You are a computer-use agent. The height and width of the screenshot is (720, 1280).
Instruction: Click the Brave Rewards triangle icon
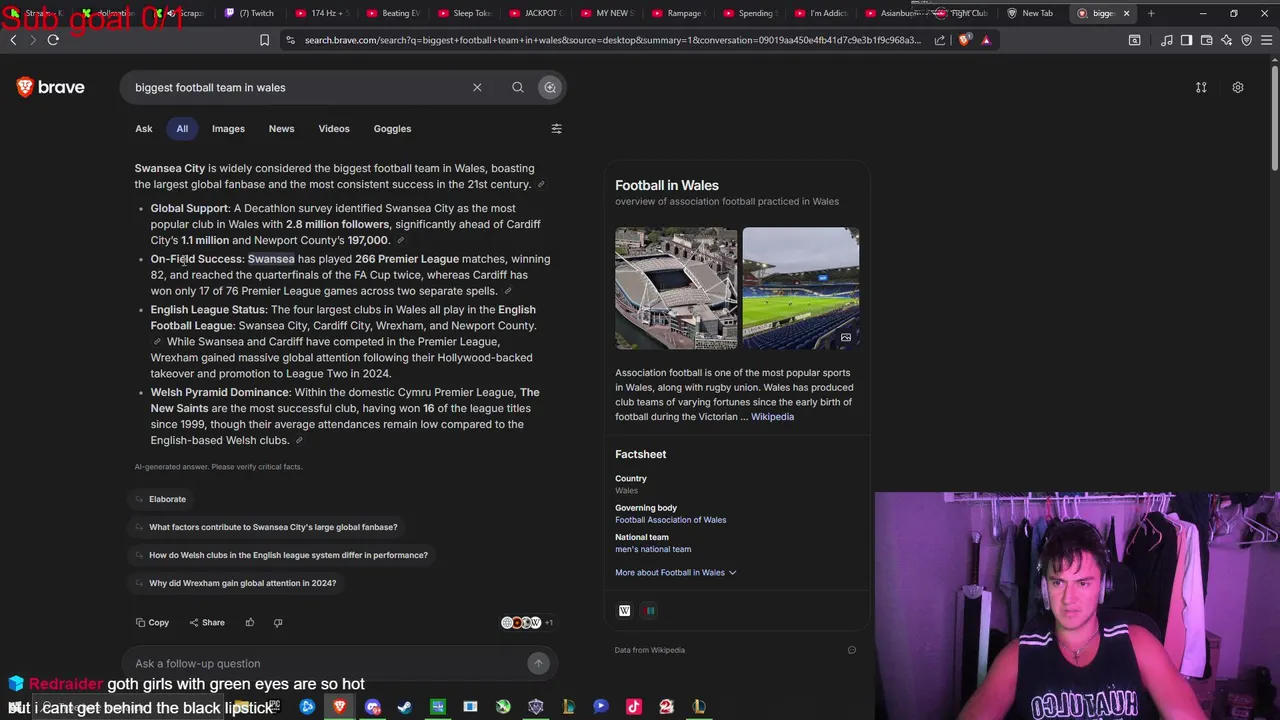[986, 40]
